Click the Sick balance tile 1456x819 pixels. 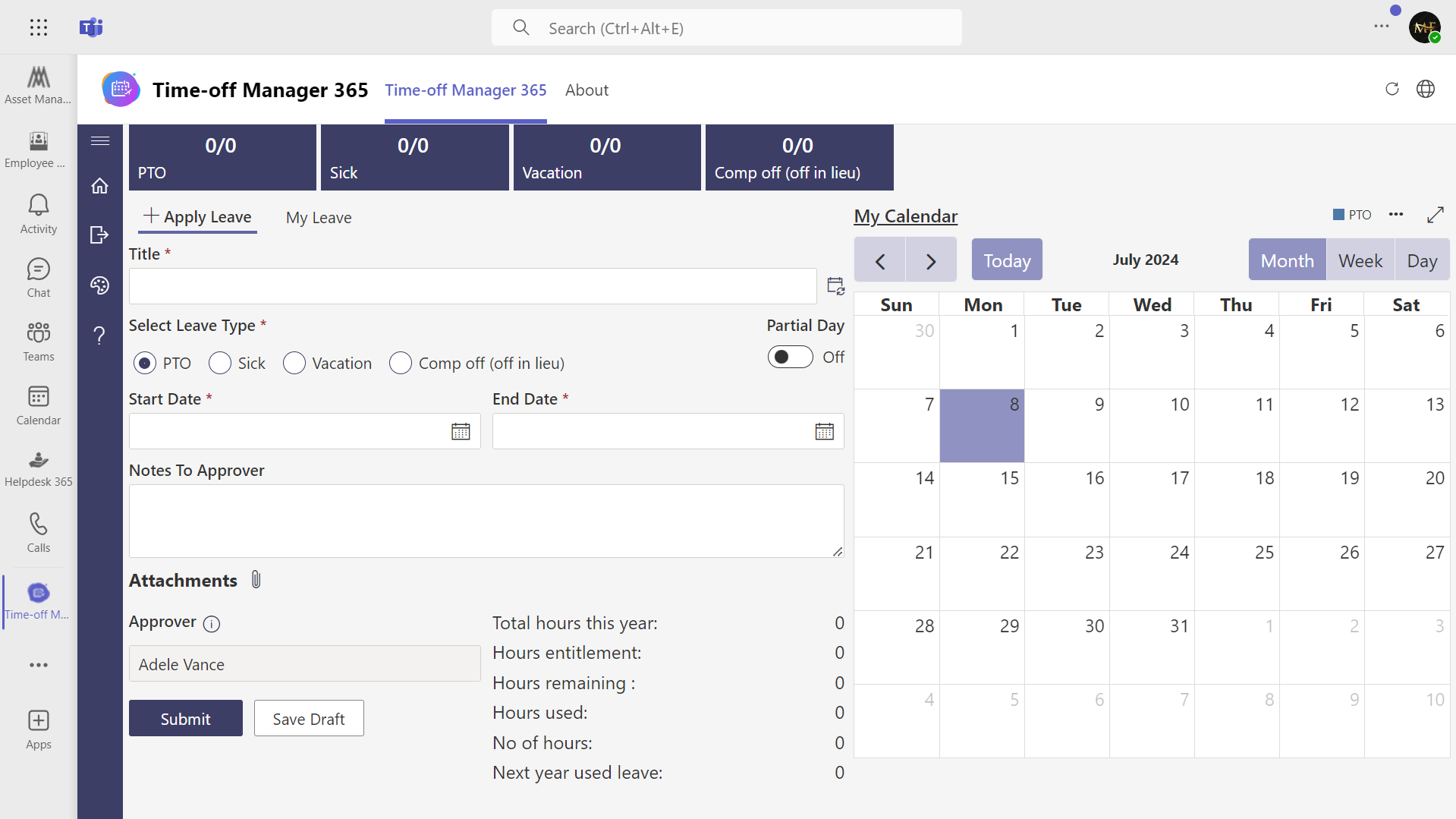pyautogui.click(x=415, y=158)
